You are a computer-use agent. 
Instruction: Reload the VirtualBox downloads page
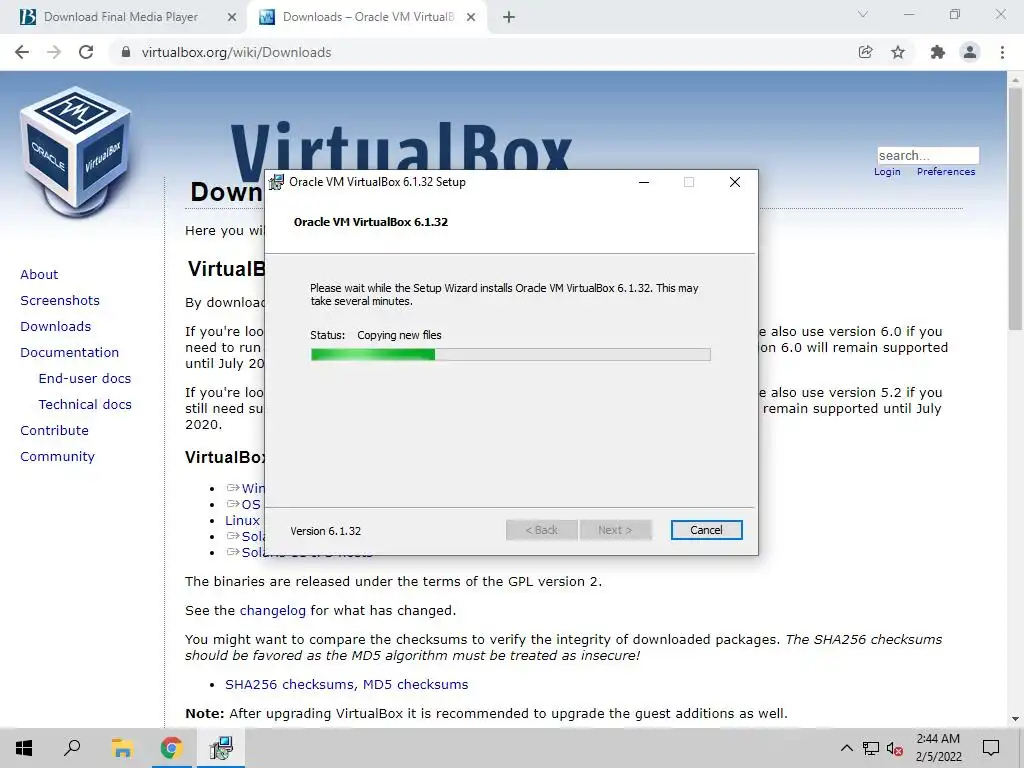click(86, 52)
